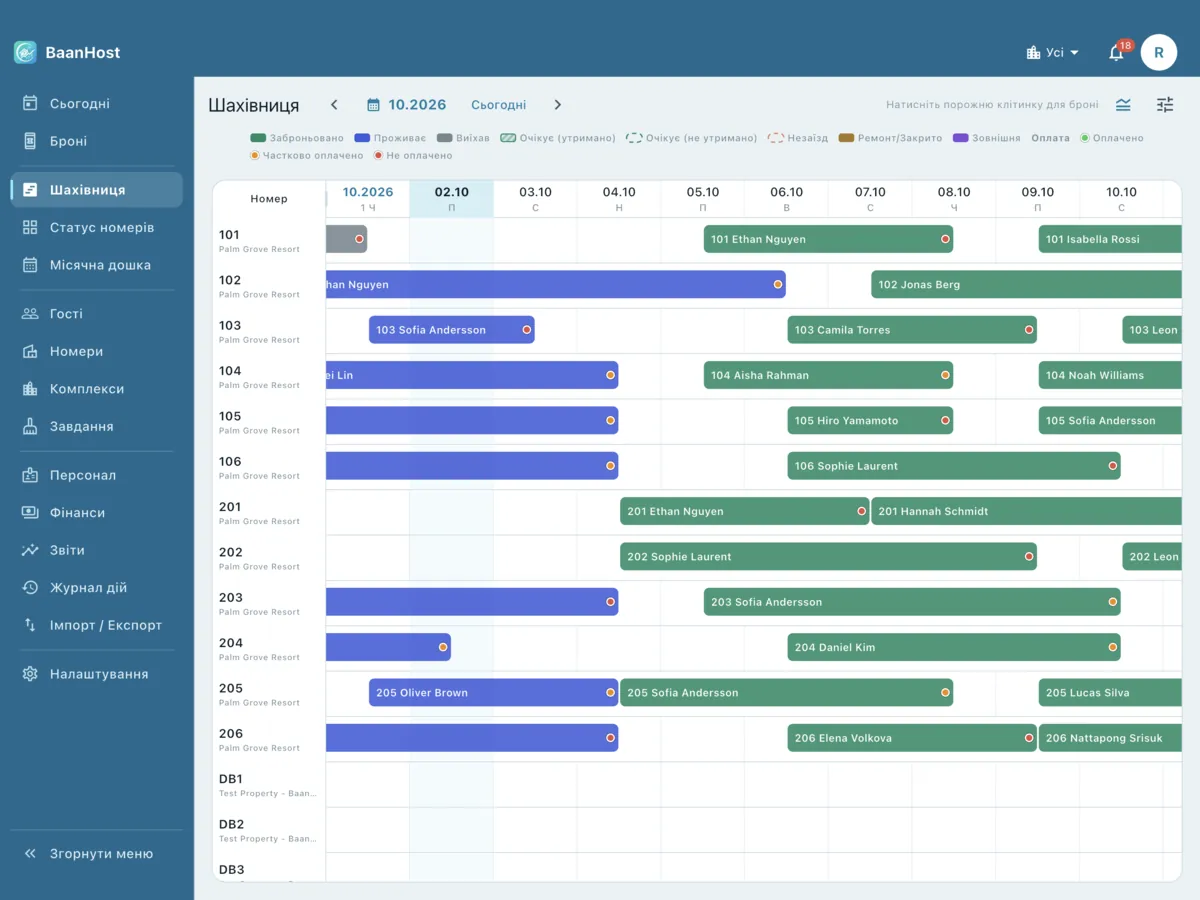Open notifications bell with 18 badge
The width and height of the screenshot is (1200, 900).
(x=1117, y=52)
